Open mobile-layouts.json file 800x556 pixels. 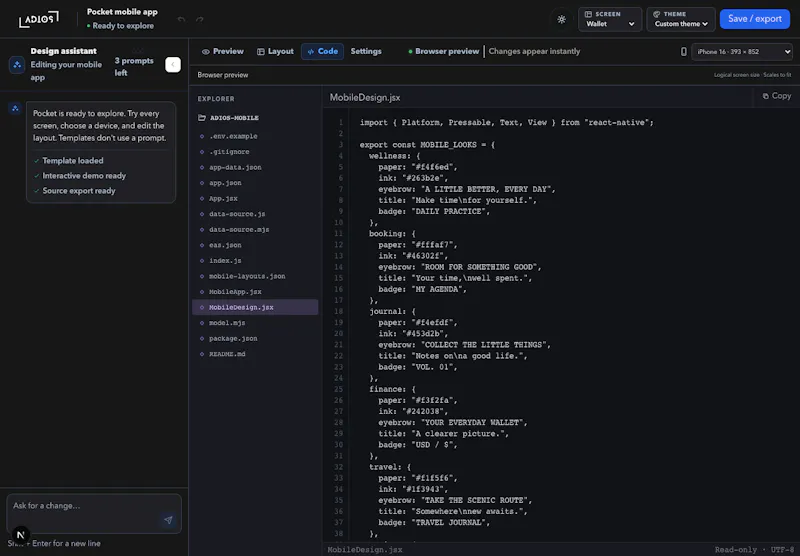pyautogui.click(x=255, y=276)
